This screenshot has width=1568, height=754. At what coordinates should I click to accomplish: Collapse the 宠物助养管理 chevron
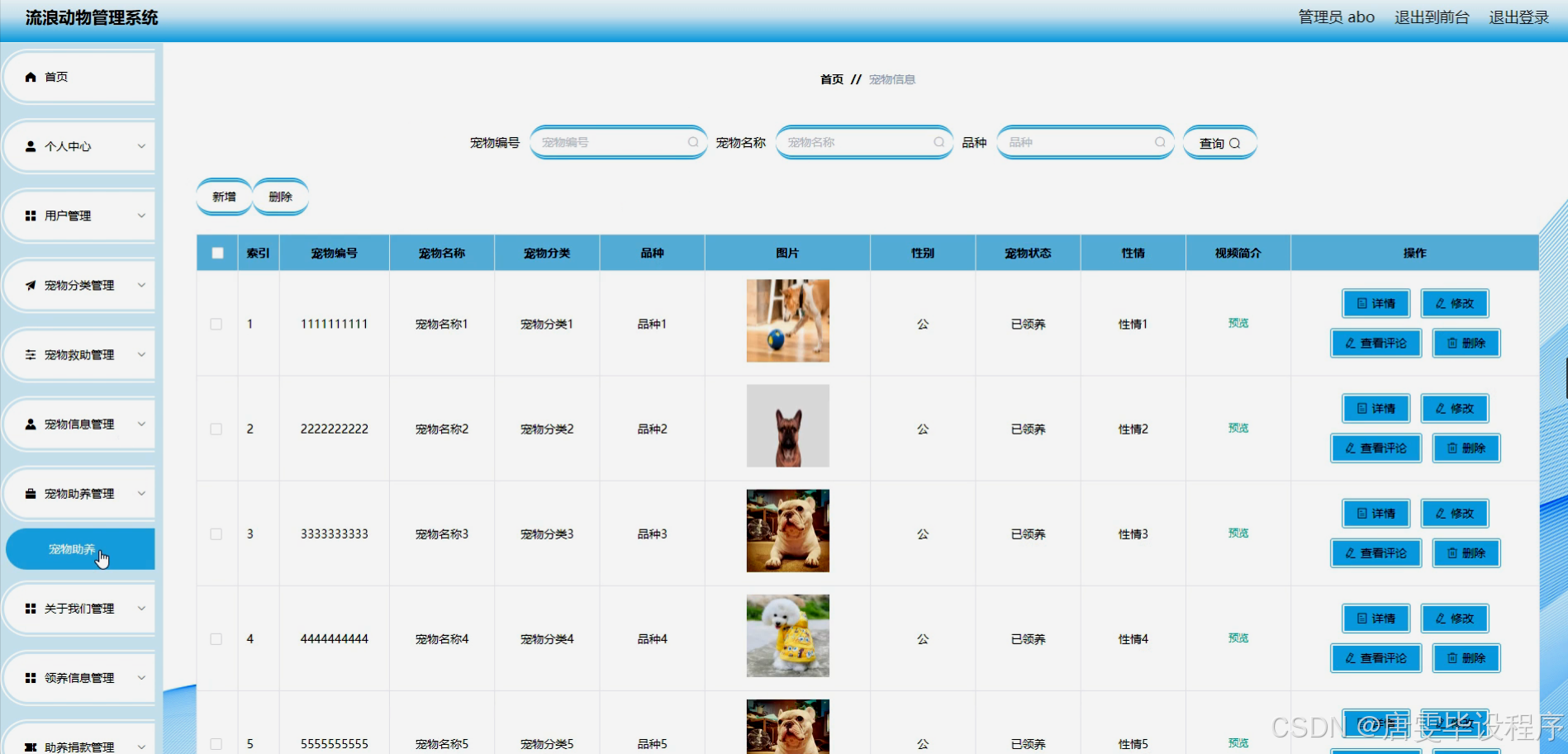coord(141,493)
